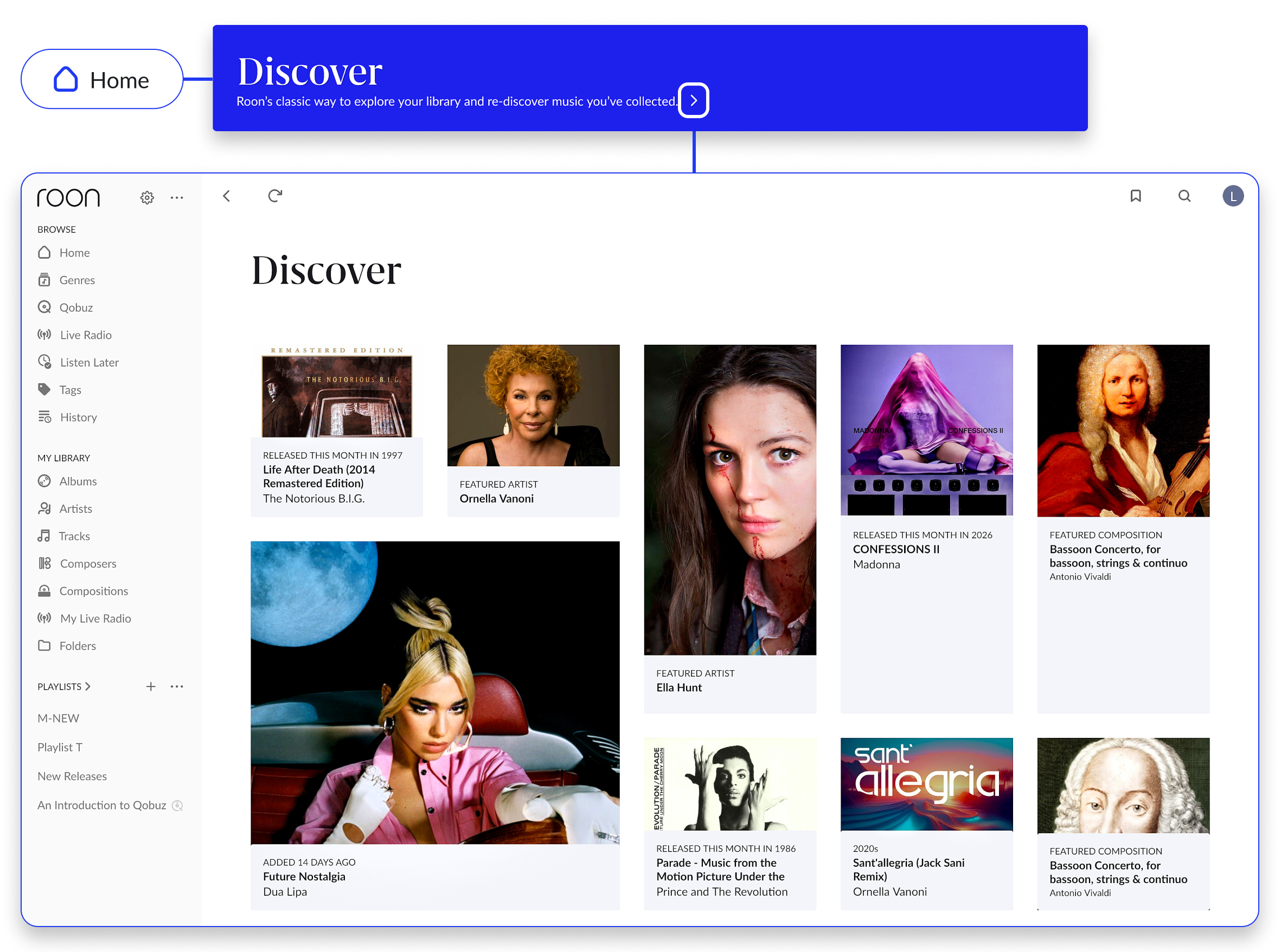Refresh the Discover page
Screen dimensions: 1281x952
point(275,196)
